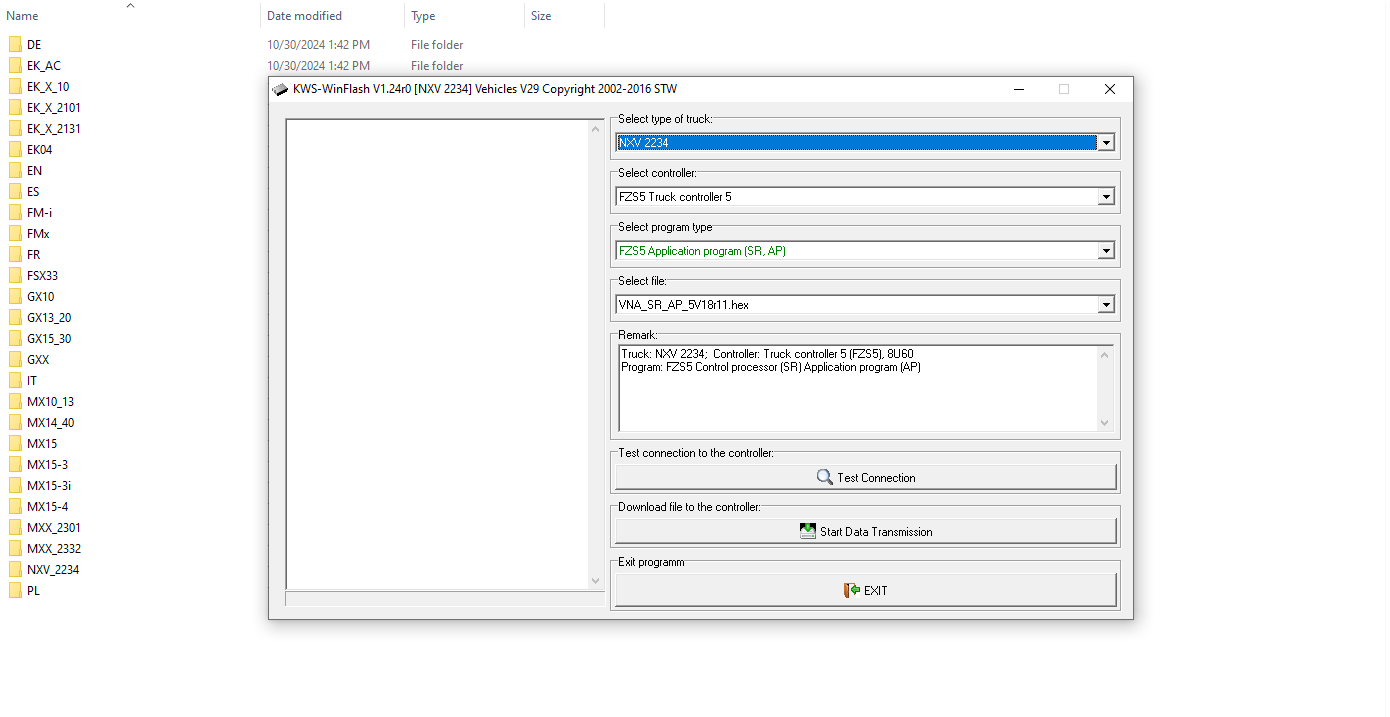Click the sort chevron on Name column
1390x717 pixels.
130,6
